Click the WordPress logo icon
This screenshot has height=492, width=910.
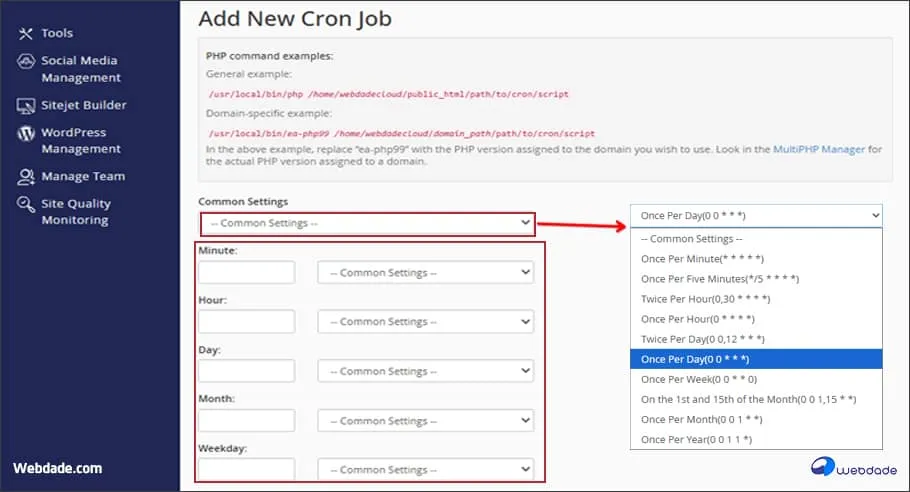coord(25,133)
